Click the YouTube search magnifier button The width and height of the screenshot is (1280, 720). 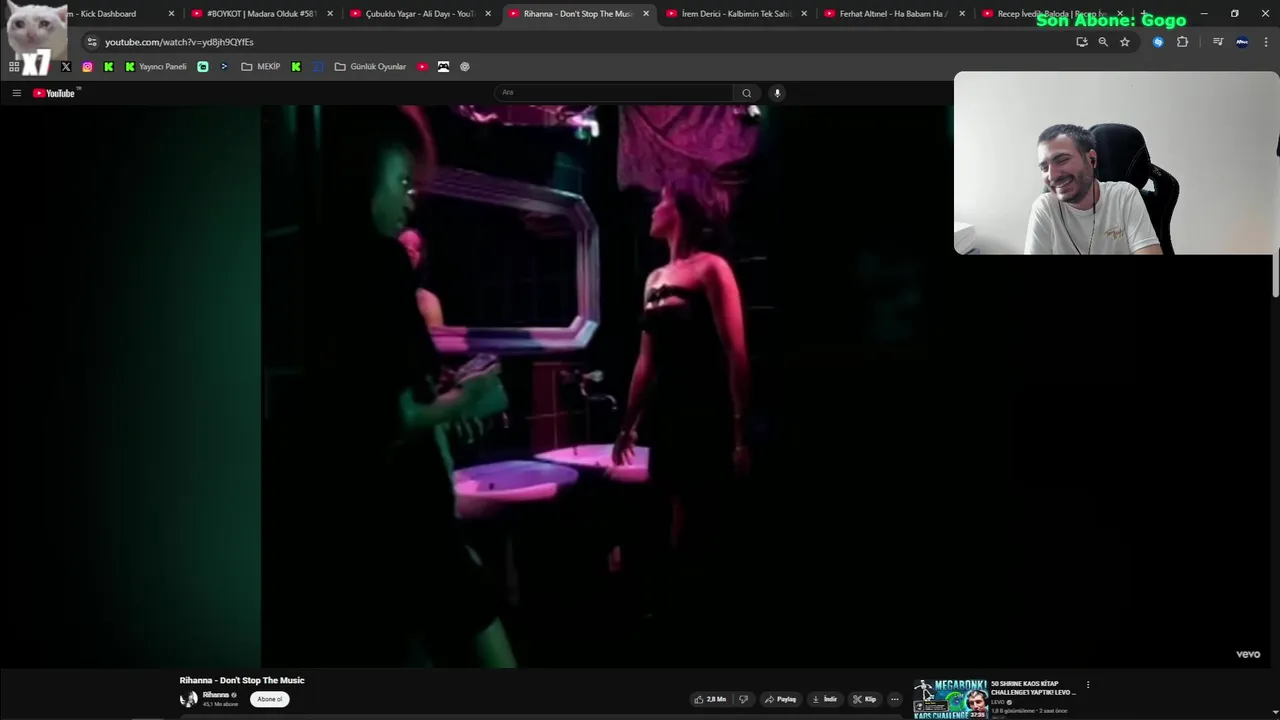point(746,93)
